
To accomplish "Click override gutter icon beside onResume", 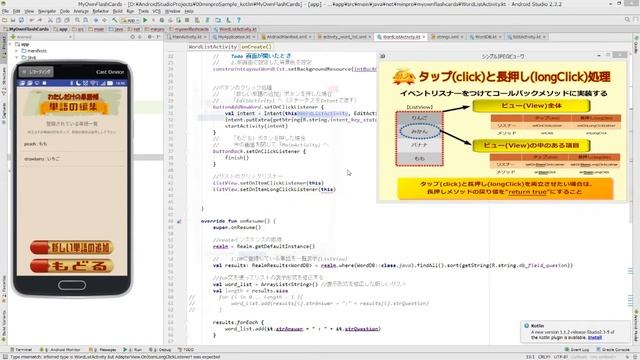I will click(x=179, y=221).
